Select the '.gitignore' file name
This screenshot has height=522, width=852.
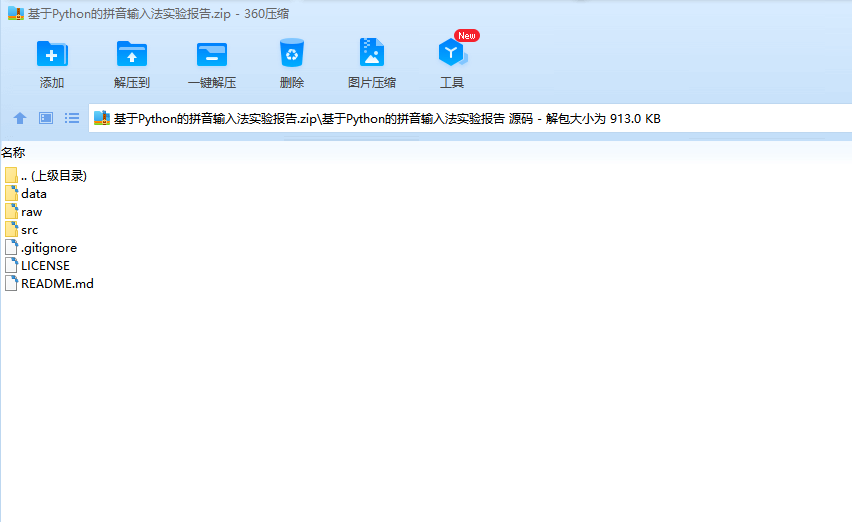pos(49,248)
